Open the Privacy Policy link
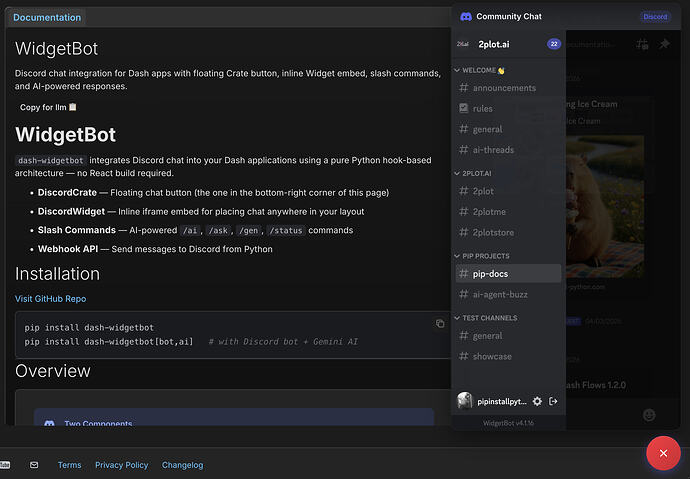This screenshot has height=479, width=690. [x=121, y=465]
